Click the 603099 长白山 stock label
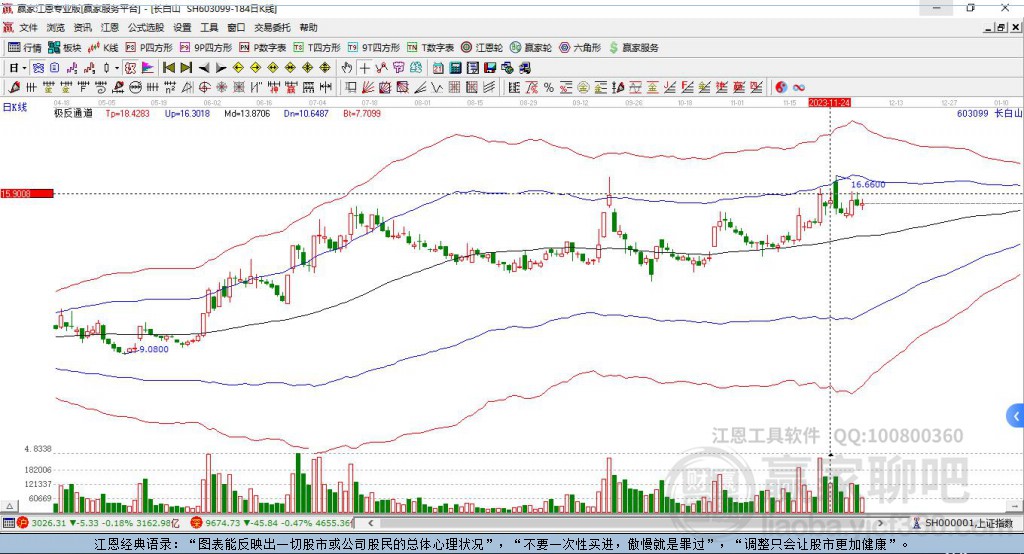The height and width of the screenshot is (554, 1024). (989, 114)
